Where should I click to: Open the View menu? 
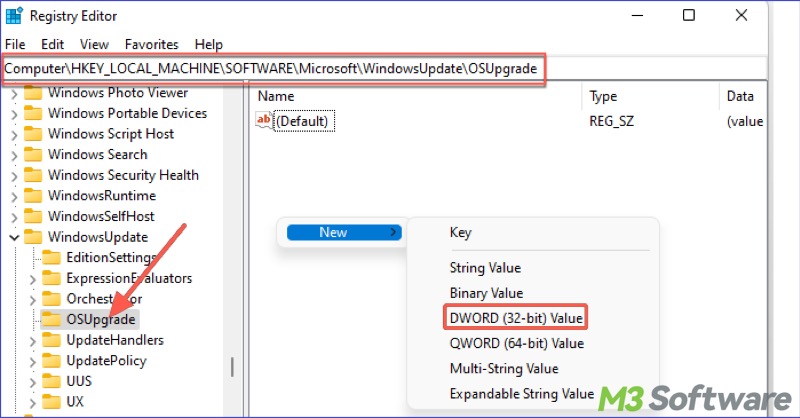point(94,44)
